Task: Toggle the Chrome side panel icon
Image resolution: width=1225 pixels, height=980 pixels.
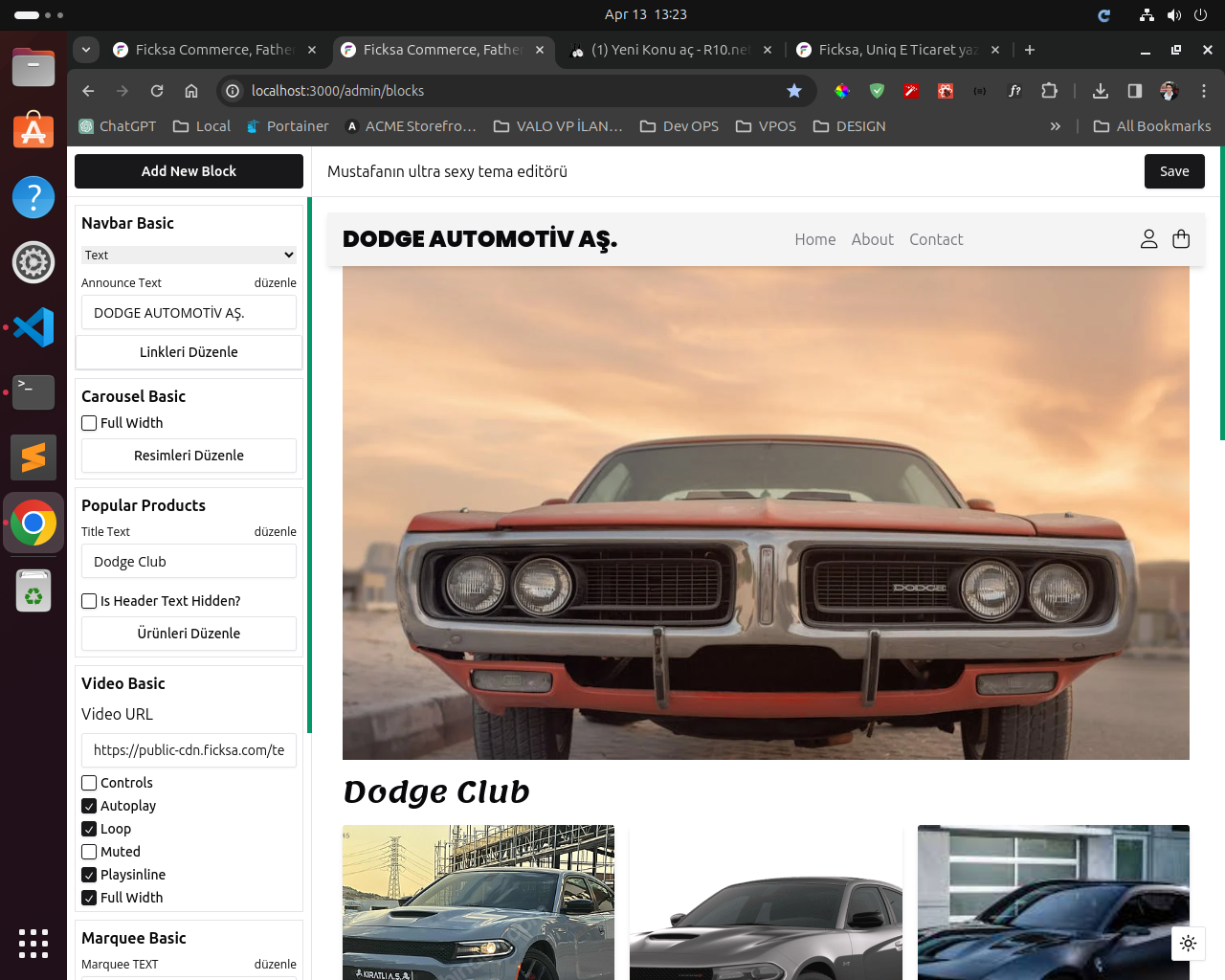Action: coord(1135,91)
